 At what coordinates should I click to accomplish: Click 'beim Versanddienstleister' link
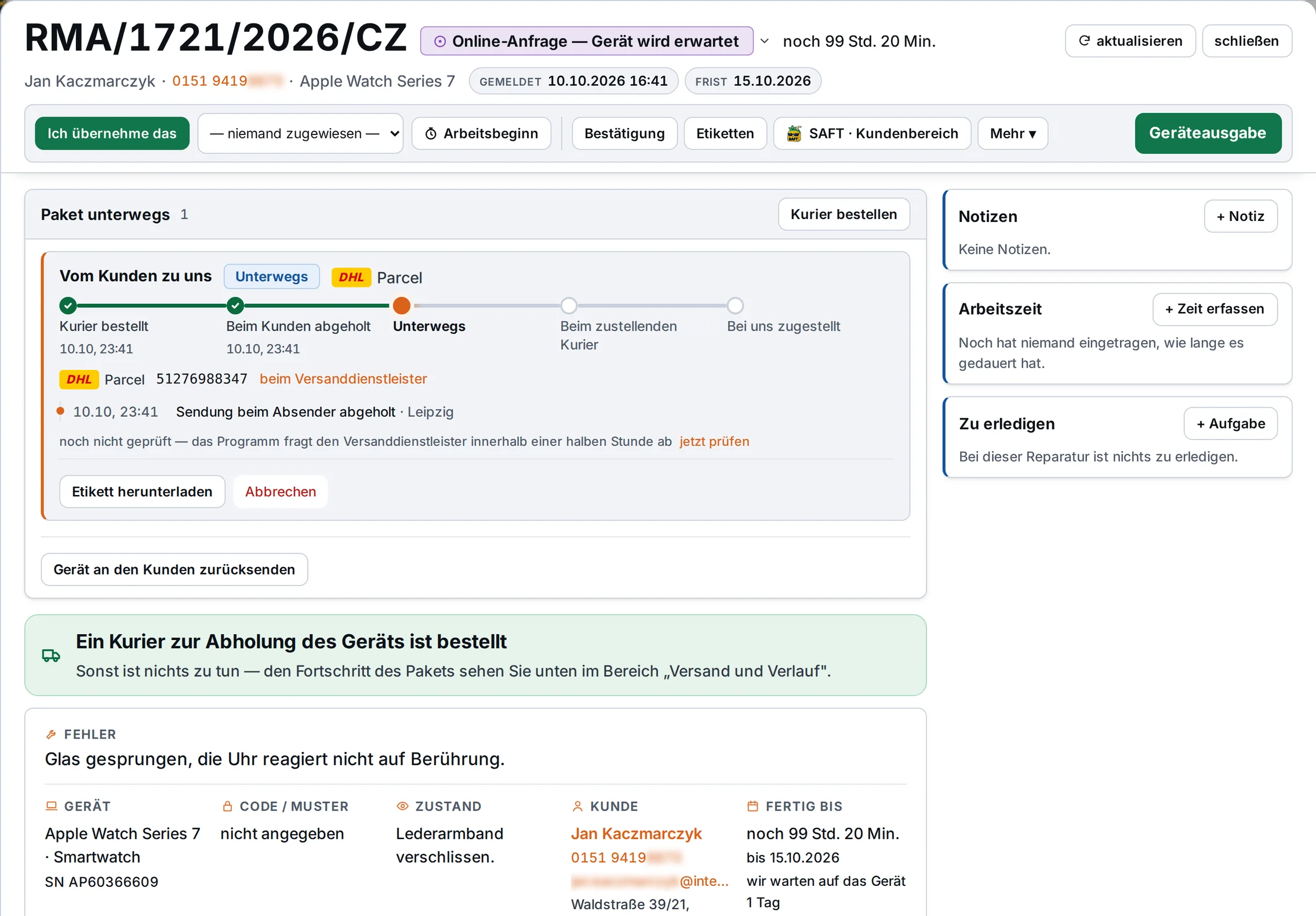pyautogui.click(x=343, y=379)
